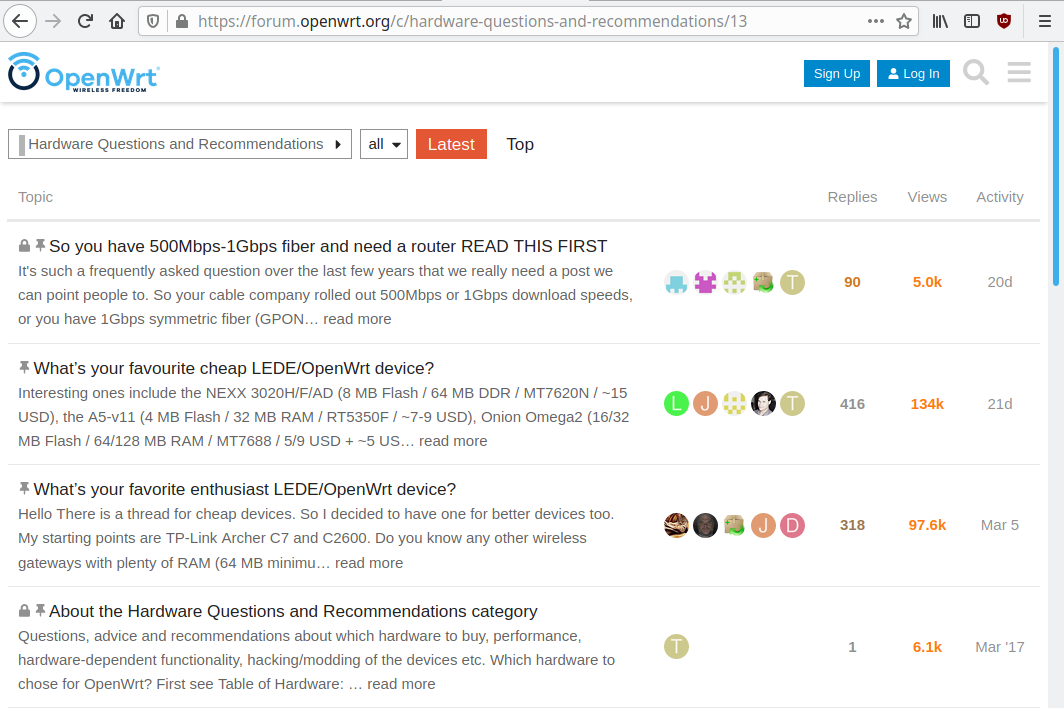Image resolution: width=1064 pixels, height=708 pixels.
Task: Click the Sign Up button
Action: pos(836,73)
